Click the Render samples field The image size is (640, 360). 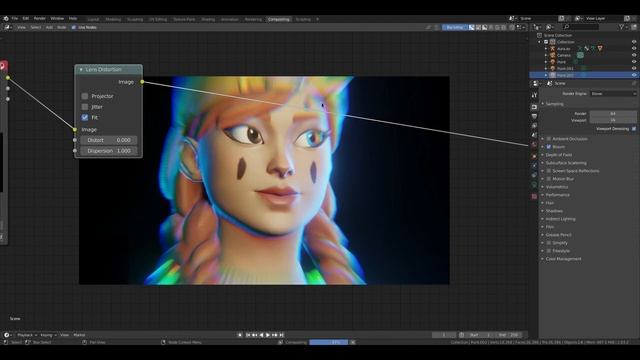pyautogui.click(x=613, y=114)
